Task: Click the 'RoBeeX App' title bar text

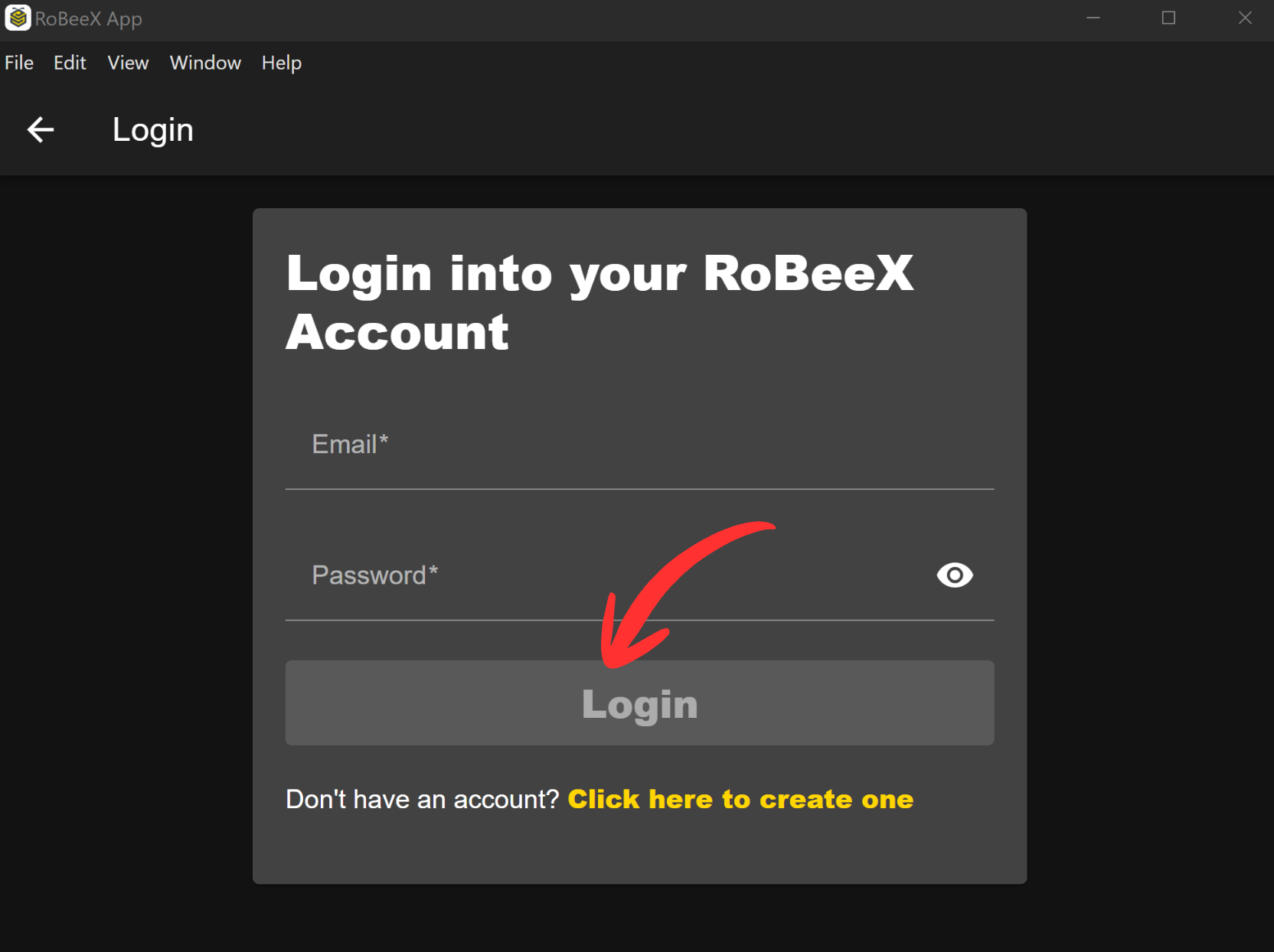Action: (x=88, y=19)
